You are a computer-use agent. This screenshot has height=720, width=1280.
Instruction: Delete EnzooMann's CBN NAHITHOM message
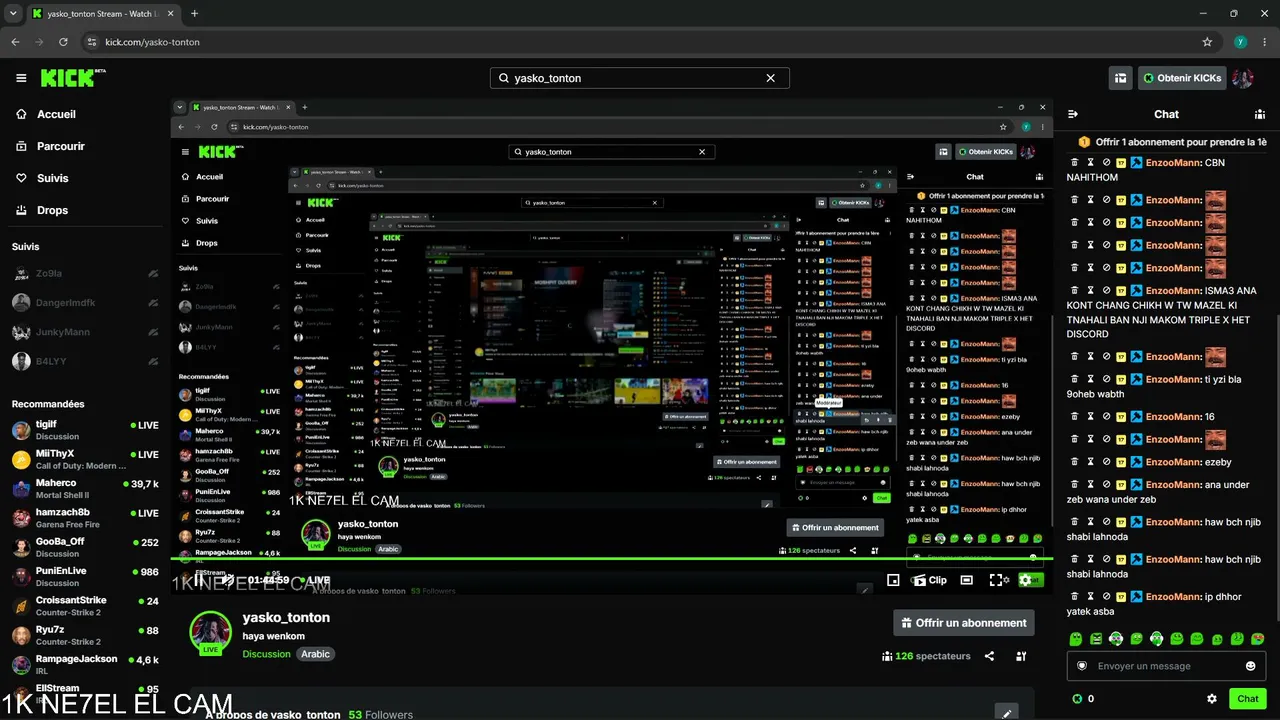[1075, 162]
